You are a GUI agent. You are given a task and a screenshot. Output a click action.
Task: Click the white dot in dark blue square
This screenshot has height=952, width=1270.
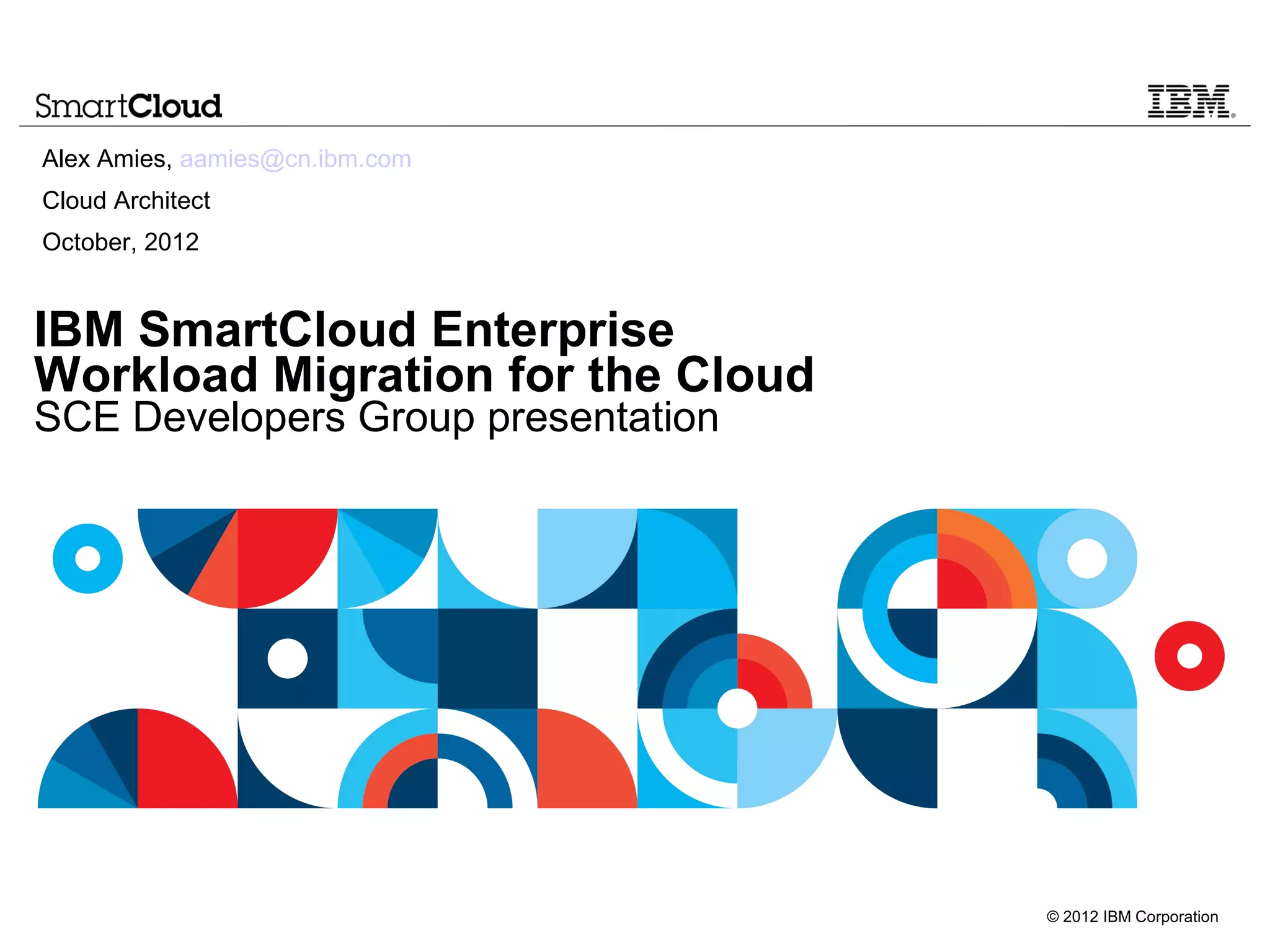click(x=287, y=658)
